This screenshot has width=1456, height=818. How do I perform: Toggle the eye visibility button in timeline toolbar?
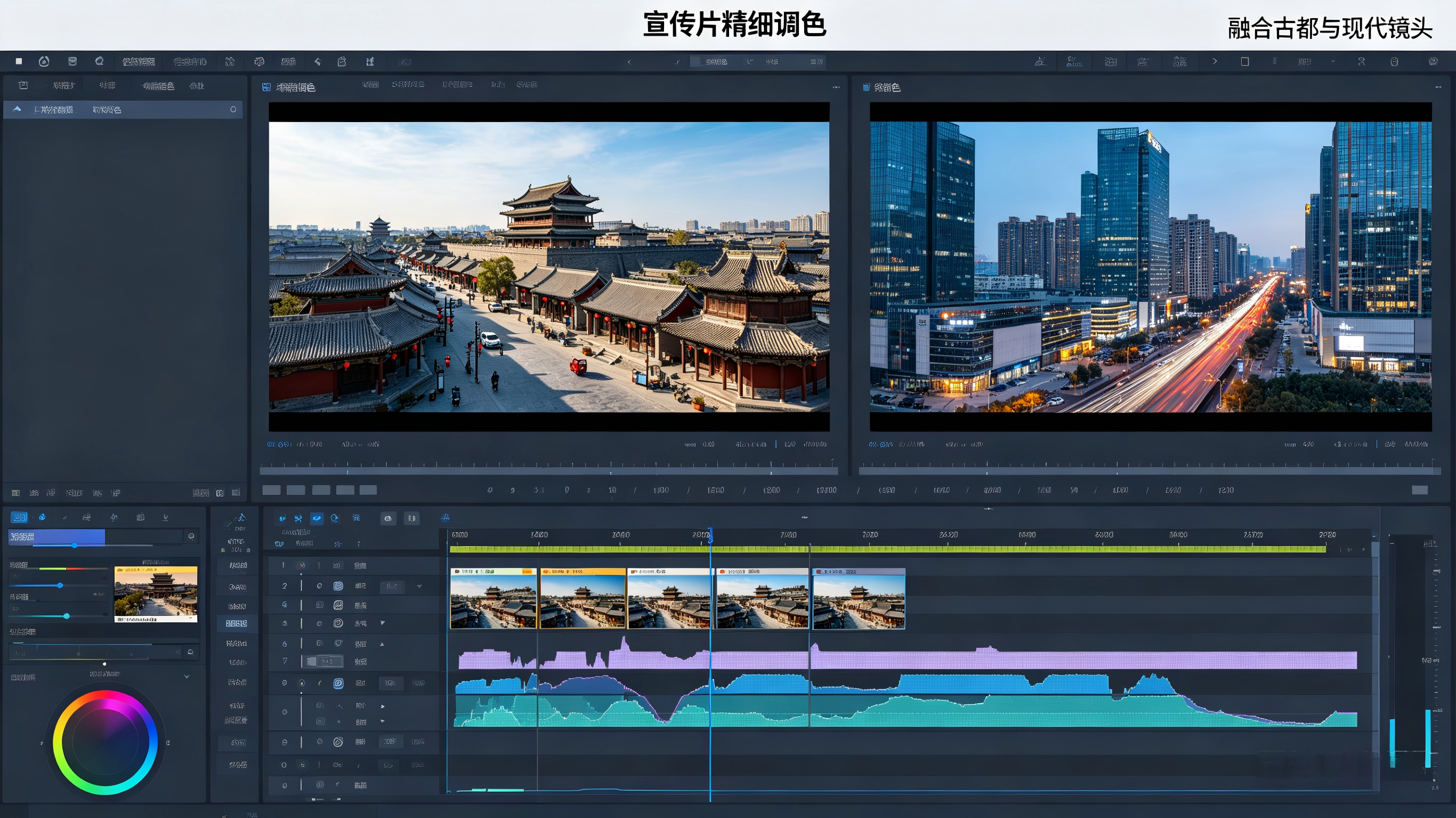tap(388, 518)
